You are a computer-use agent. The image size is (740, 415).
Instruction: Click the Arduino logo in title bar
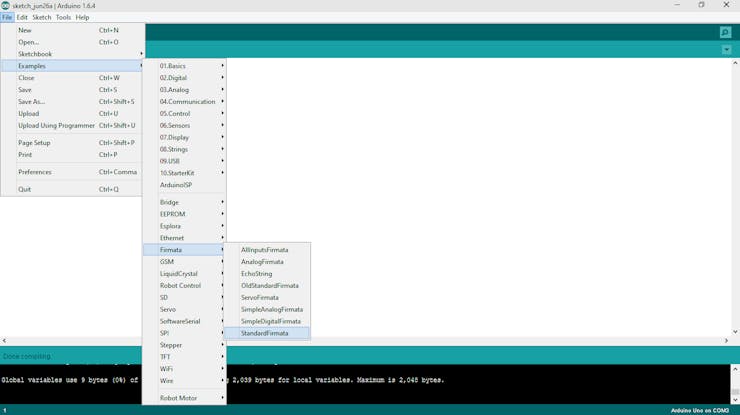click(x=6, y=5)
